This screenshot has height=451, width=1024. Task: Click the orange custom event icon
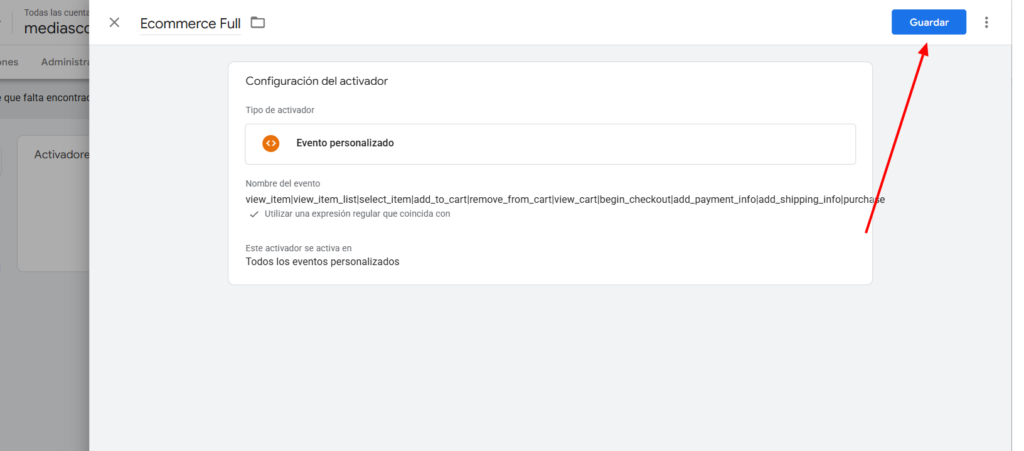[x=270, y=143]
